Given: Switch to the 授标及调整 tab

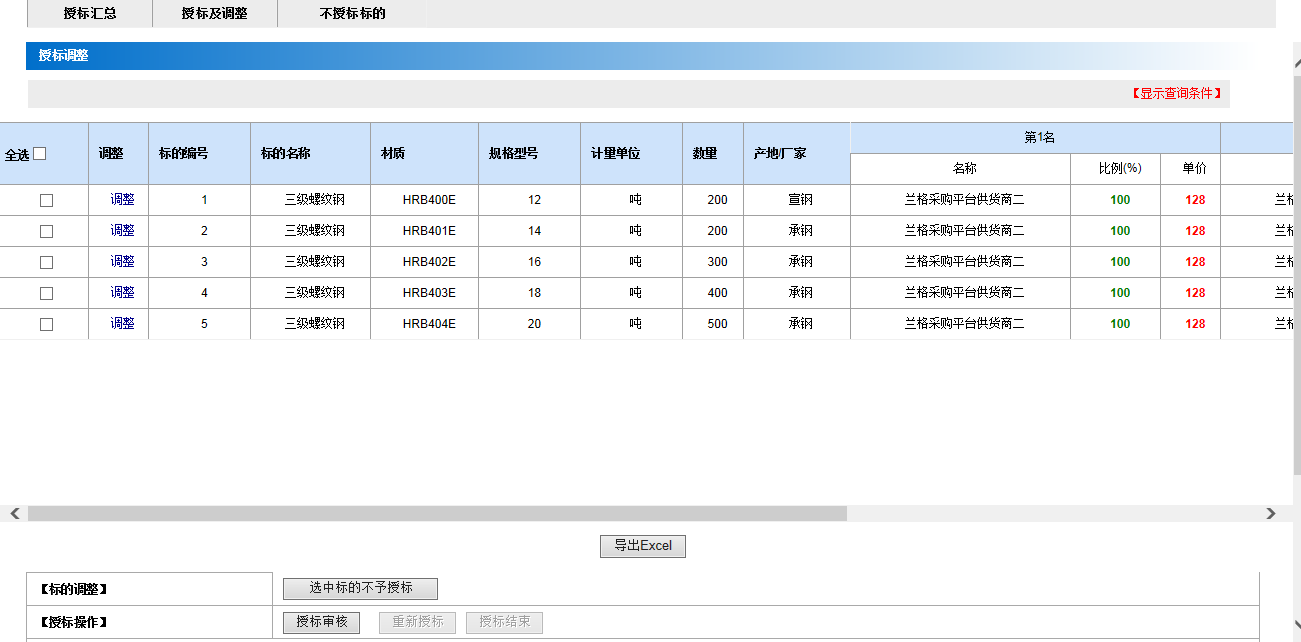Looking at the screenshot, I should [x=214, y=14].
